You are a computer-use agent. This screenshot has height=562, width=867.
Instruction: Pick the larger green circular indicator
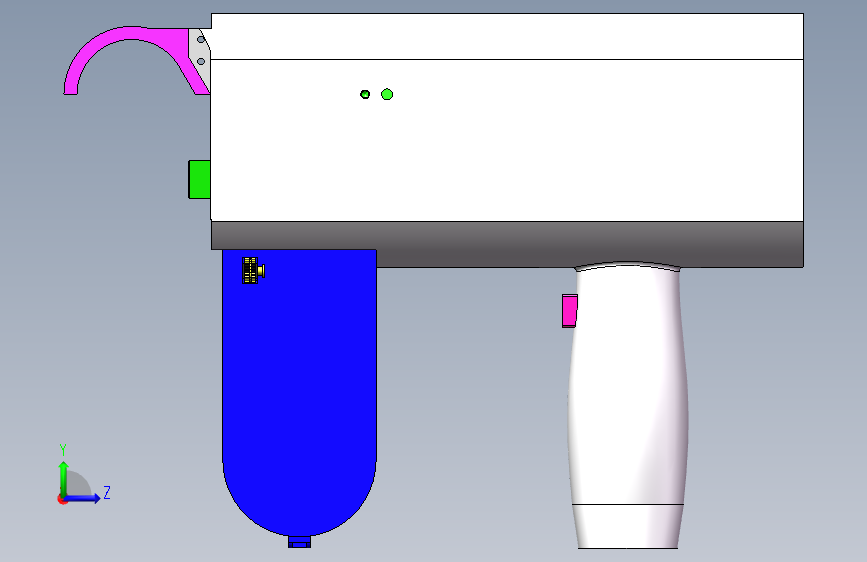tap(387, 94)
